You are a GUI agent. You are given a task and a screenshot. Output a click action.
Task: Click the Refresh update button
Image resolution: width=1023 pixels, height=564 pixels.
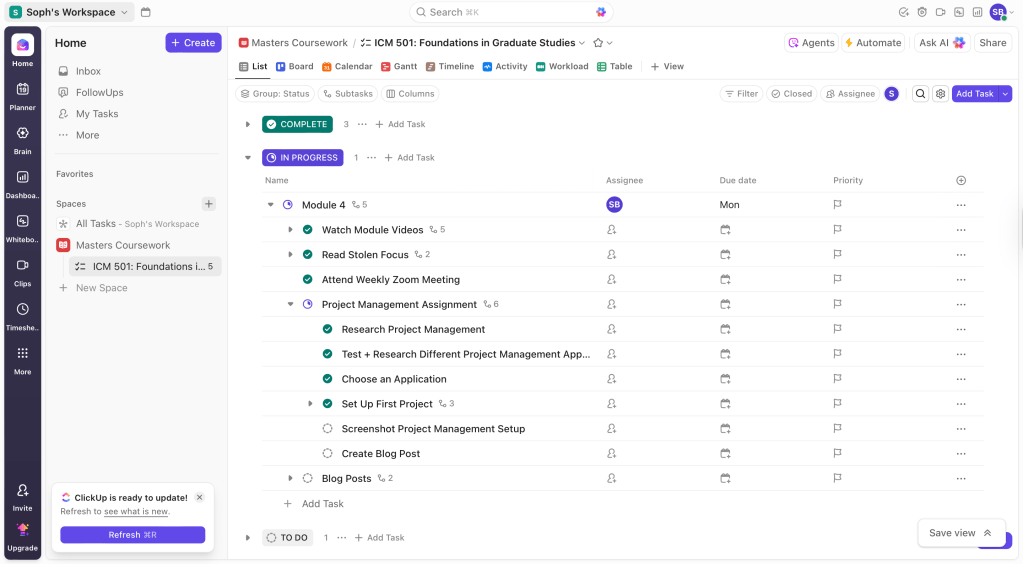[x=132, y=535]
